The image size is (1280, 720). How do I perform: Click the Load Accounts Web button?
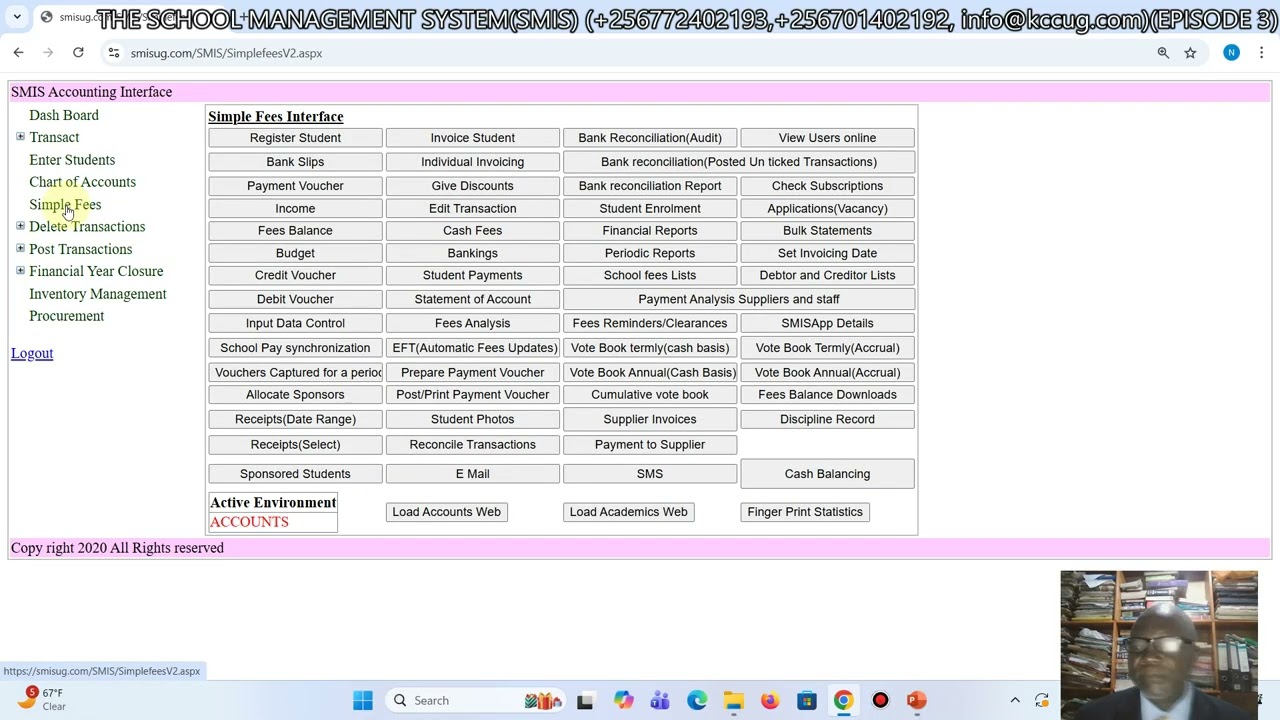point(446,512)
